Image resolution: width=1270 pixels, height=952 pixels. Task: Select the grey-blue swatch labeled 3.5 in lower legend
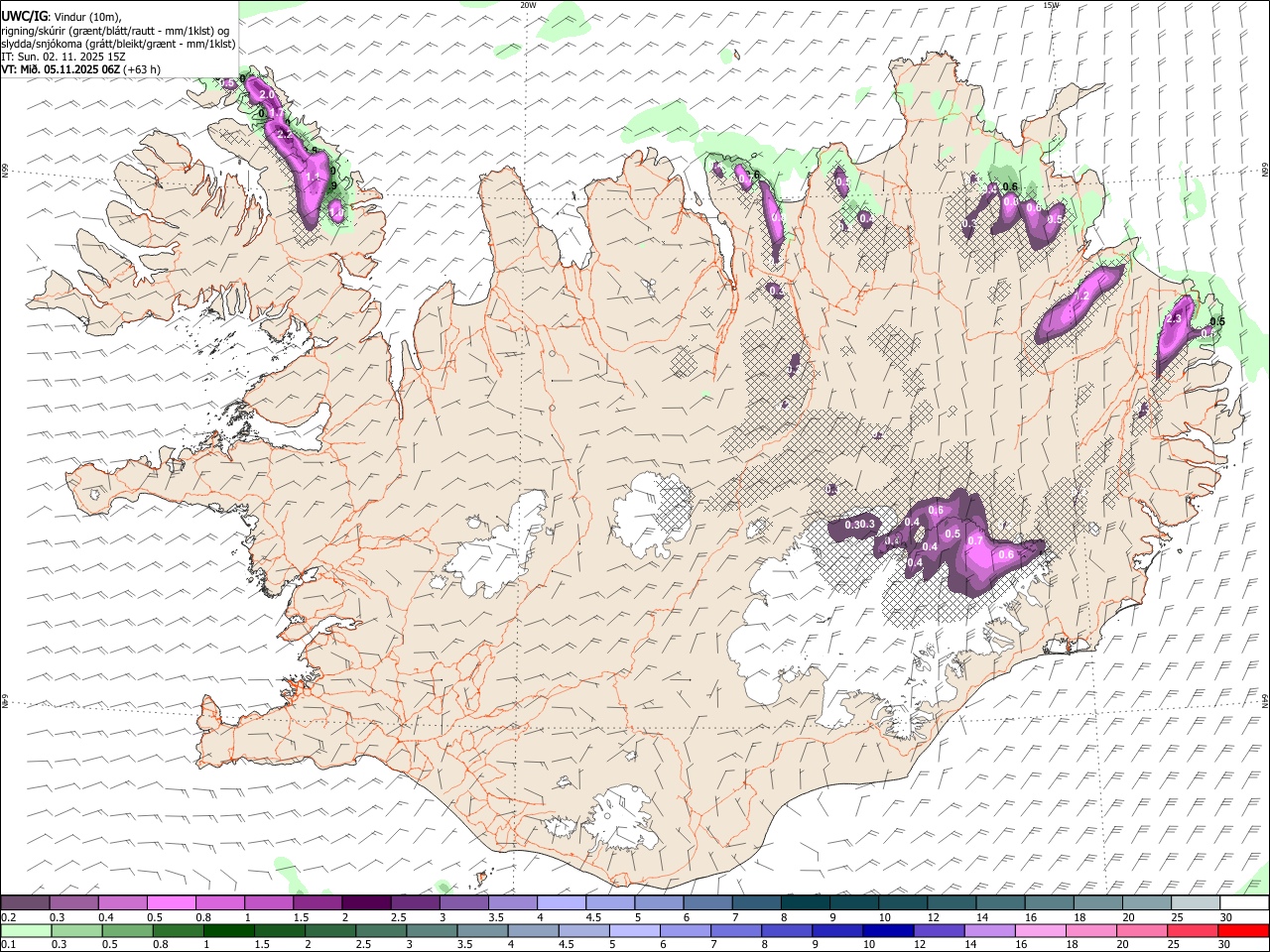481,930
